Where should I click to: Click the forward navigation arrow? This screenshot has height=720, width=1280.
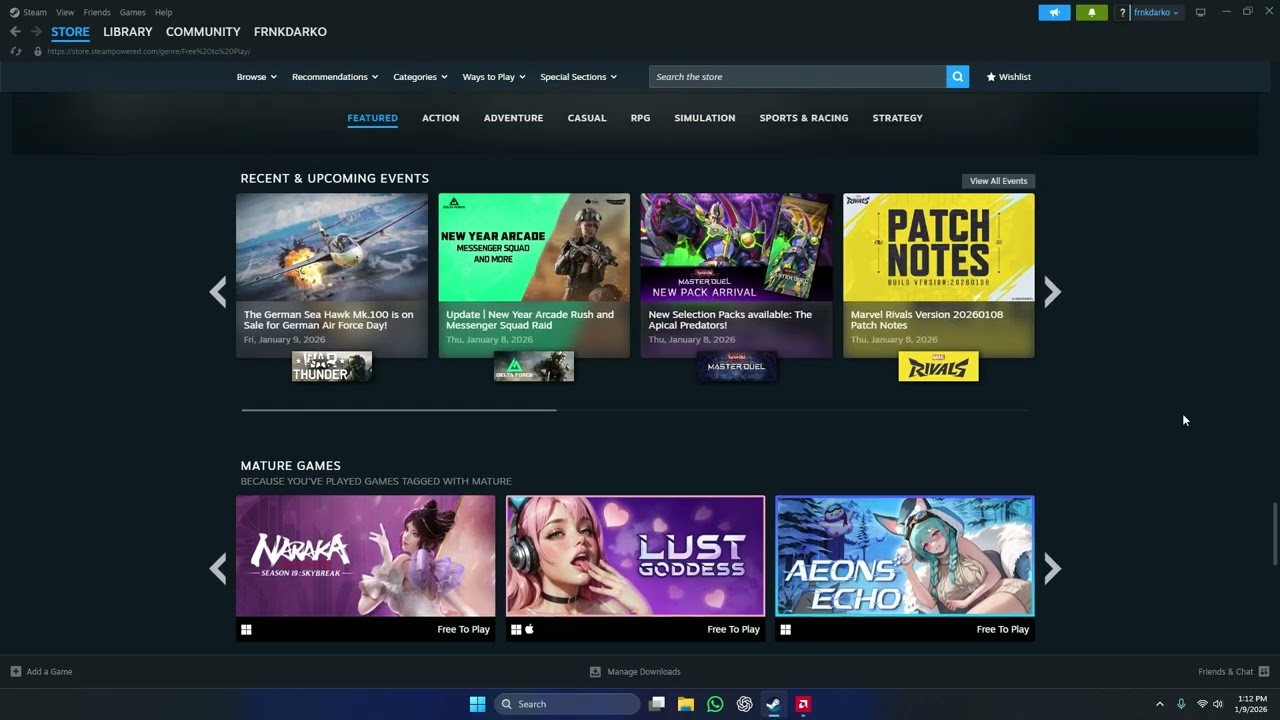[x=36, y=32]
